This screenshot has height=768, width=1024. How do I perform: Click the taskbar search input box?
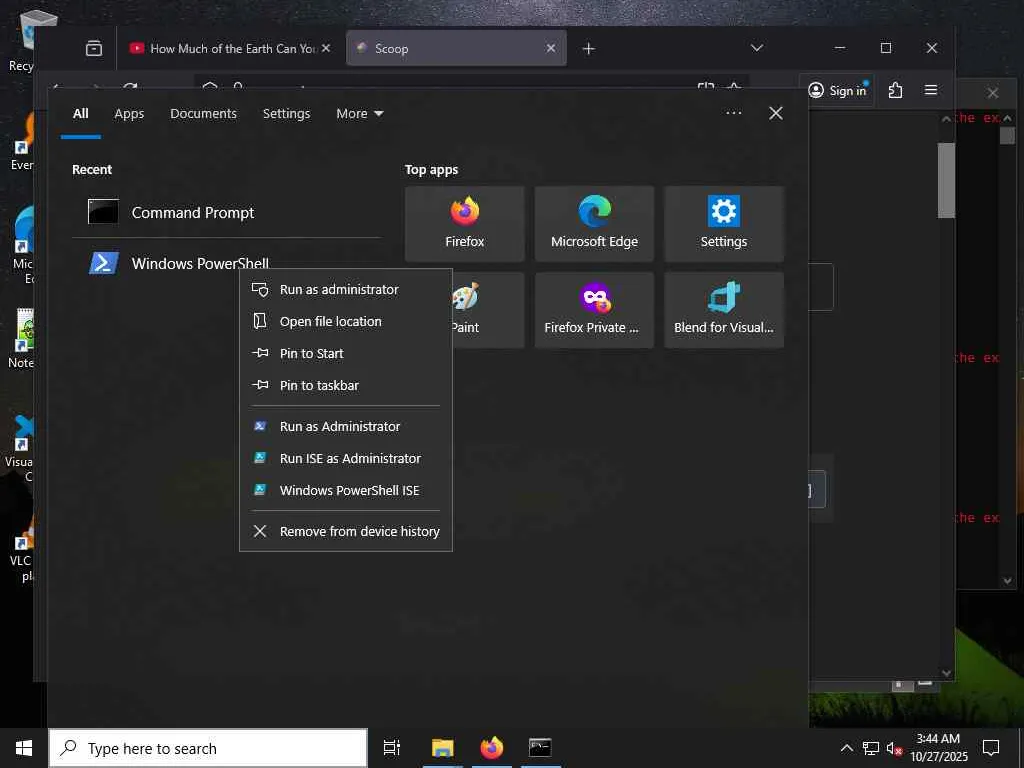tap(208, 748)
